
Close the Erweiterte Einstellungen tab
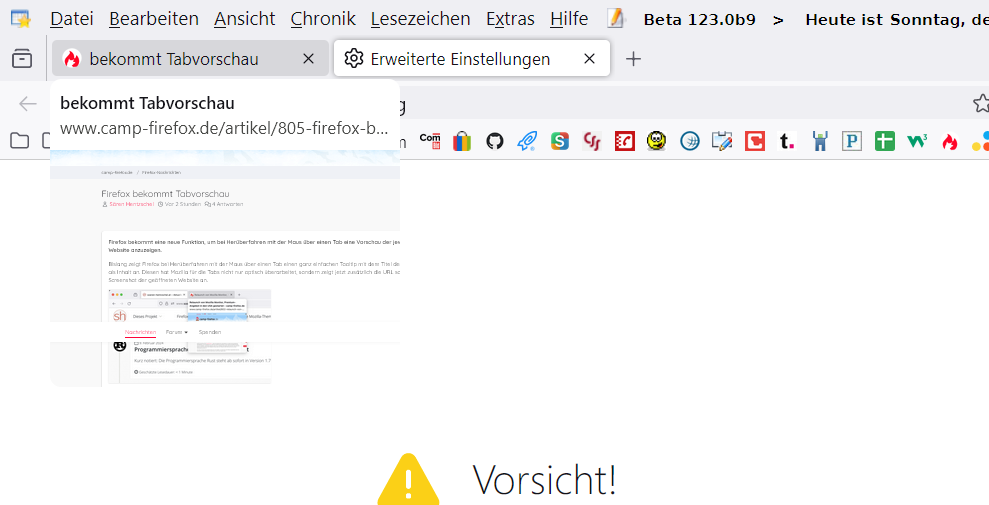tap(589, 59)
